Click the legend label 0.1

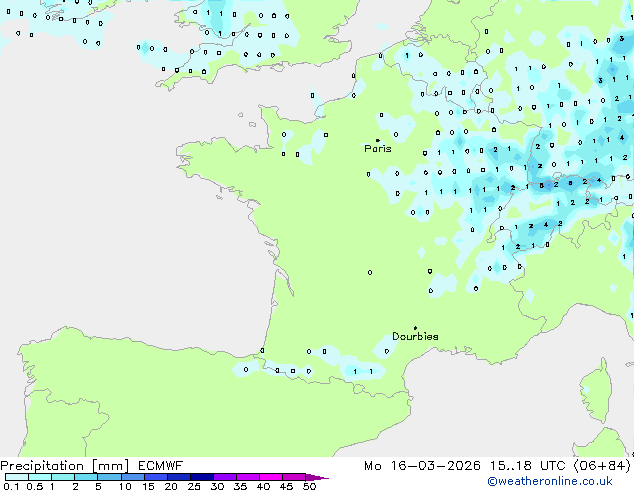(x=11, y=486)
